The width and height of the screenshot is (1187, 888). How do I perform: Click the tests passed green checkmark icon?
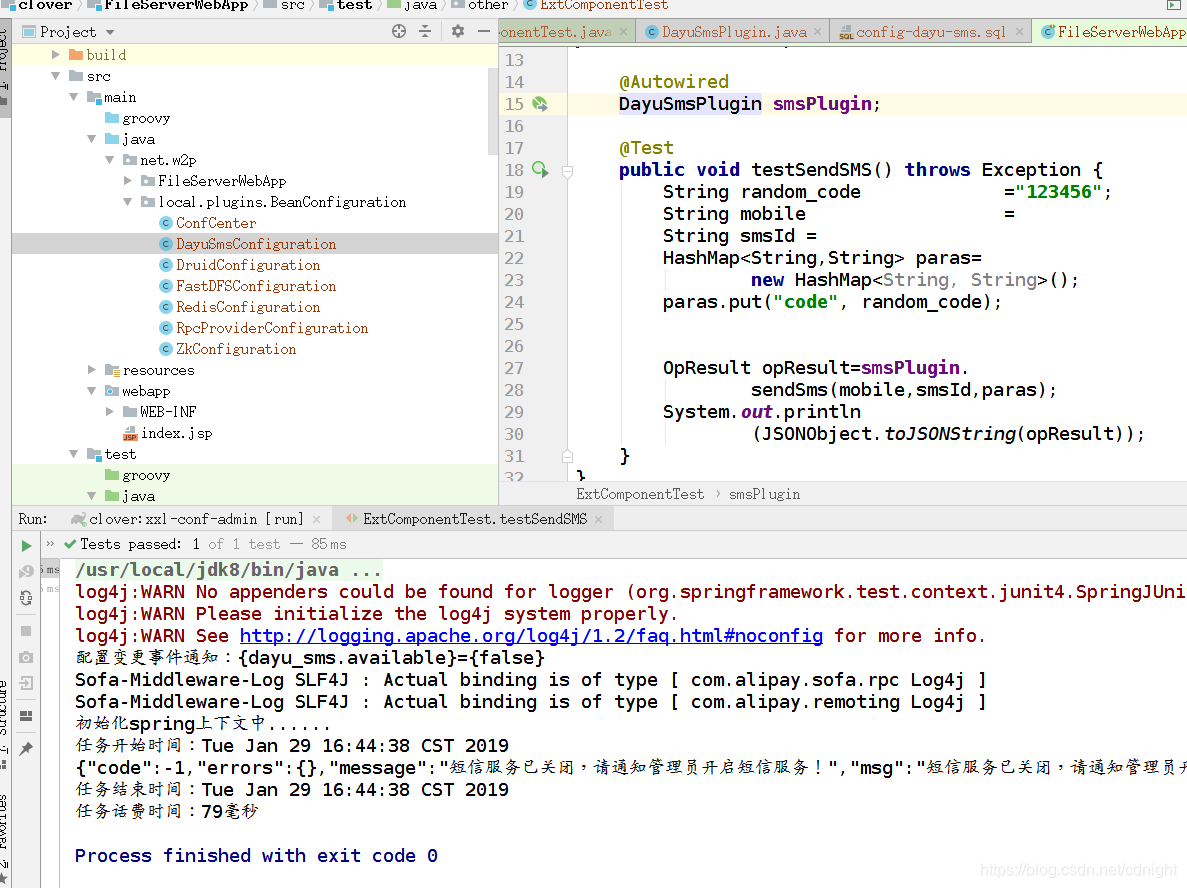70,544
